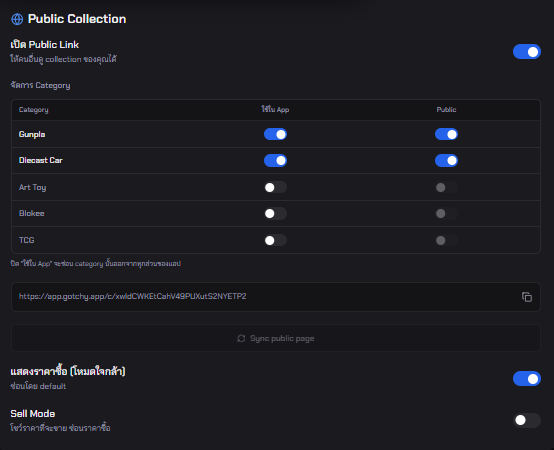The image size is (554, 450).
Task: Click the sync arrows icon
Action: click(x=241, y=338)
